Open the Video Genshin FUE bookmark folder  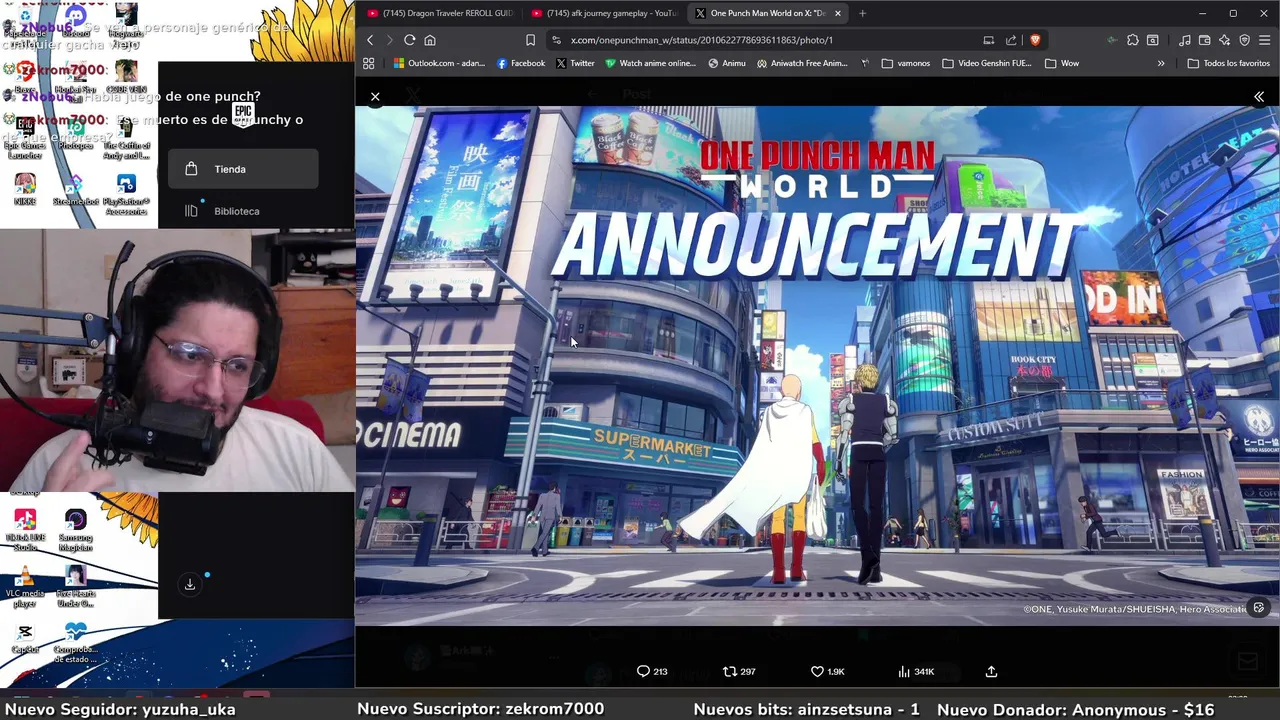coord(986,63)
